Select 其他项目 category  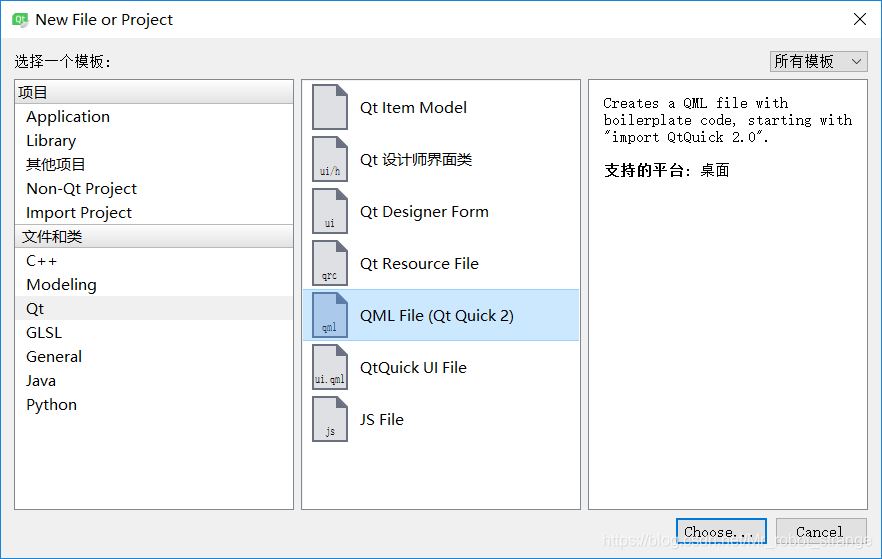(154, 164)
